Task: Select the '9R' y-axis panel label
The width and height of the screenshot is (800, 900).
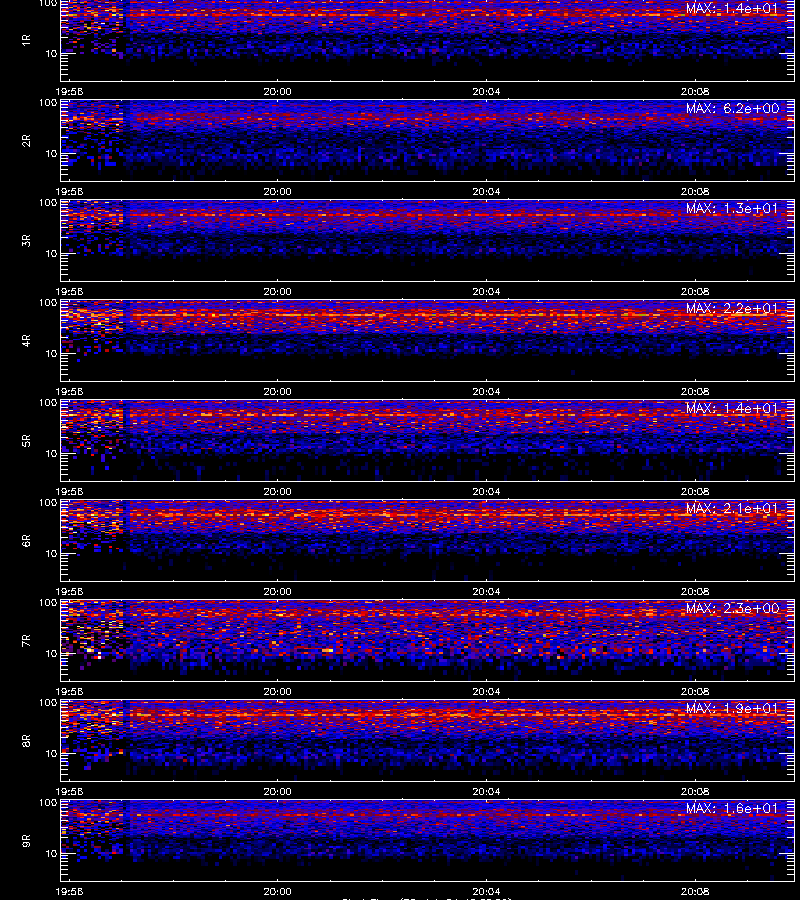Action: click(26, 840)
